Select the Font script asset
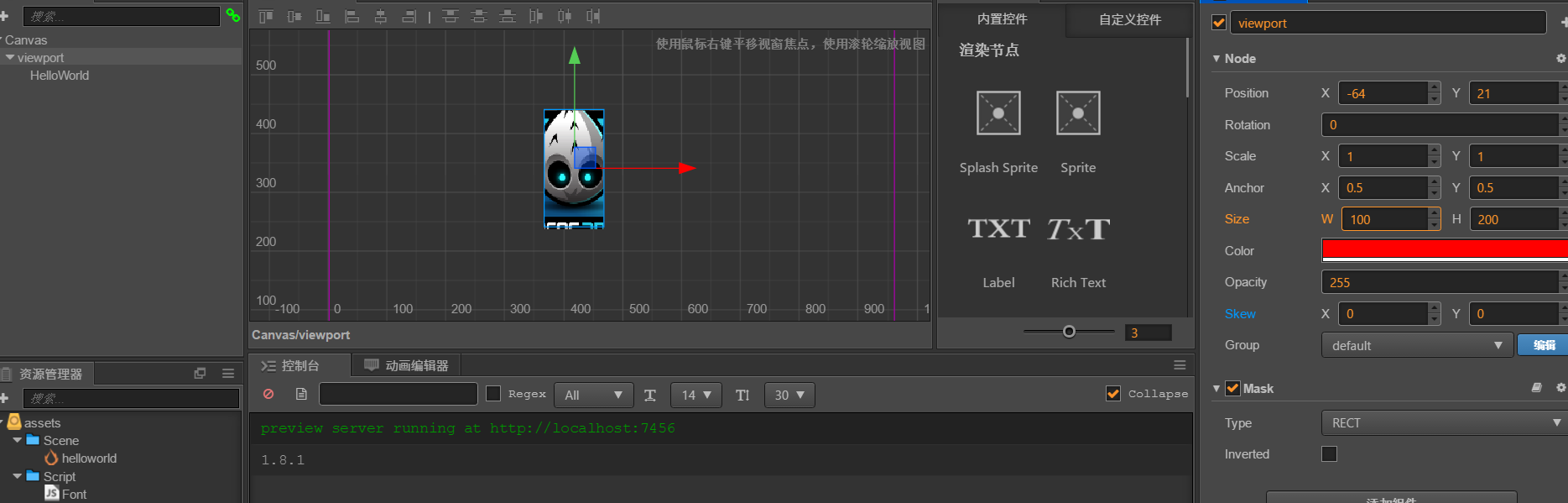This screenshot has height=503, width=1568. click(x=74, y=495)
